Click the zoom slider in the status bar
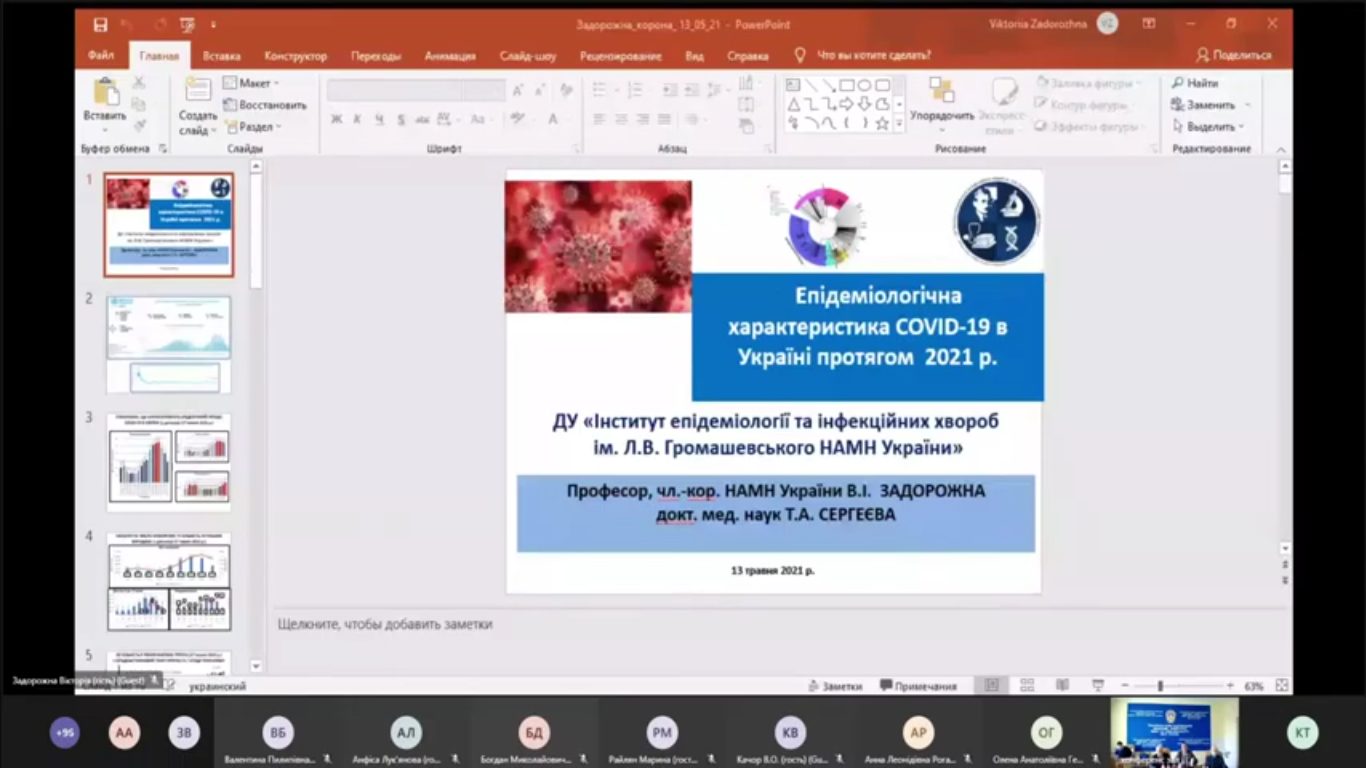1366x768 pixels. coord(1160,686)
